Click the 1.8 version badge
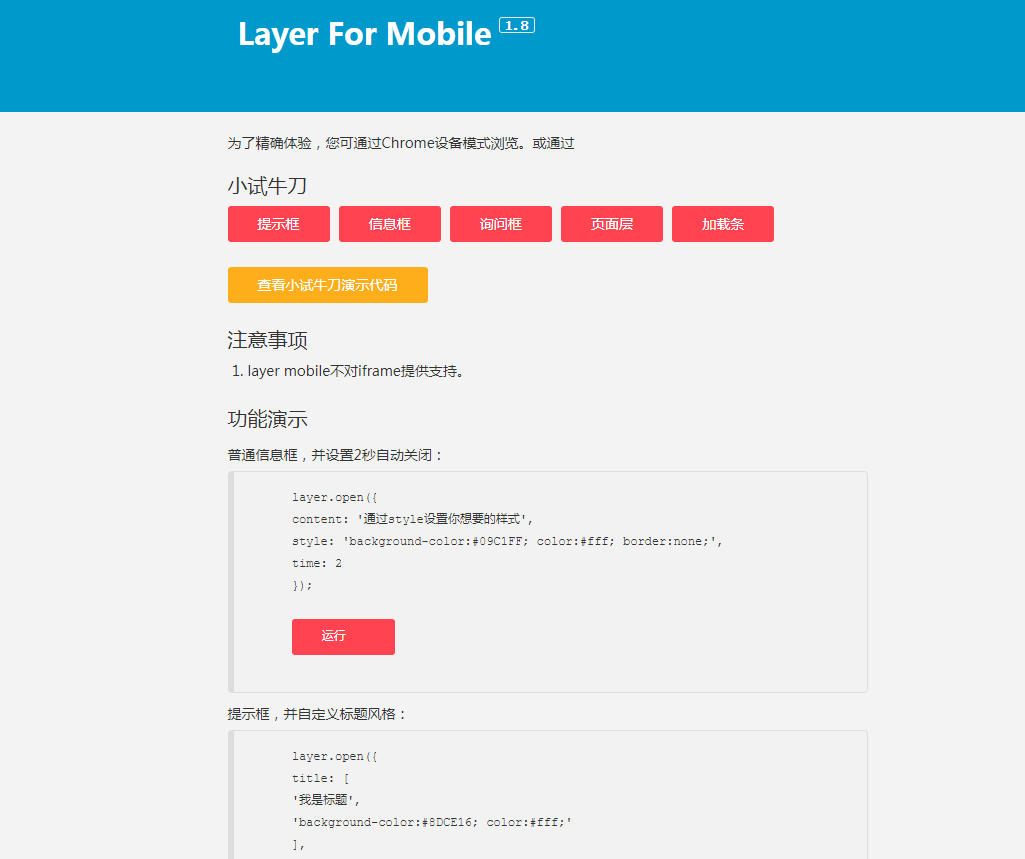This screenshot has width=1025, height=859. (516, 25)
